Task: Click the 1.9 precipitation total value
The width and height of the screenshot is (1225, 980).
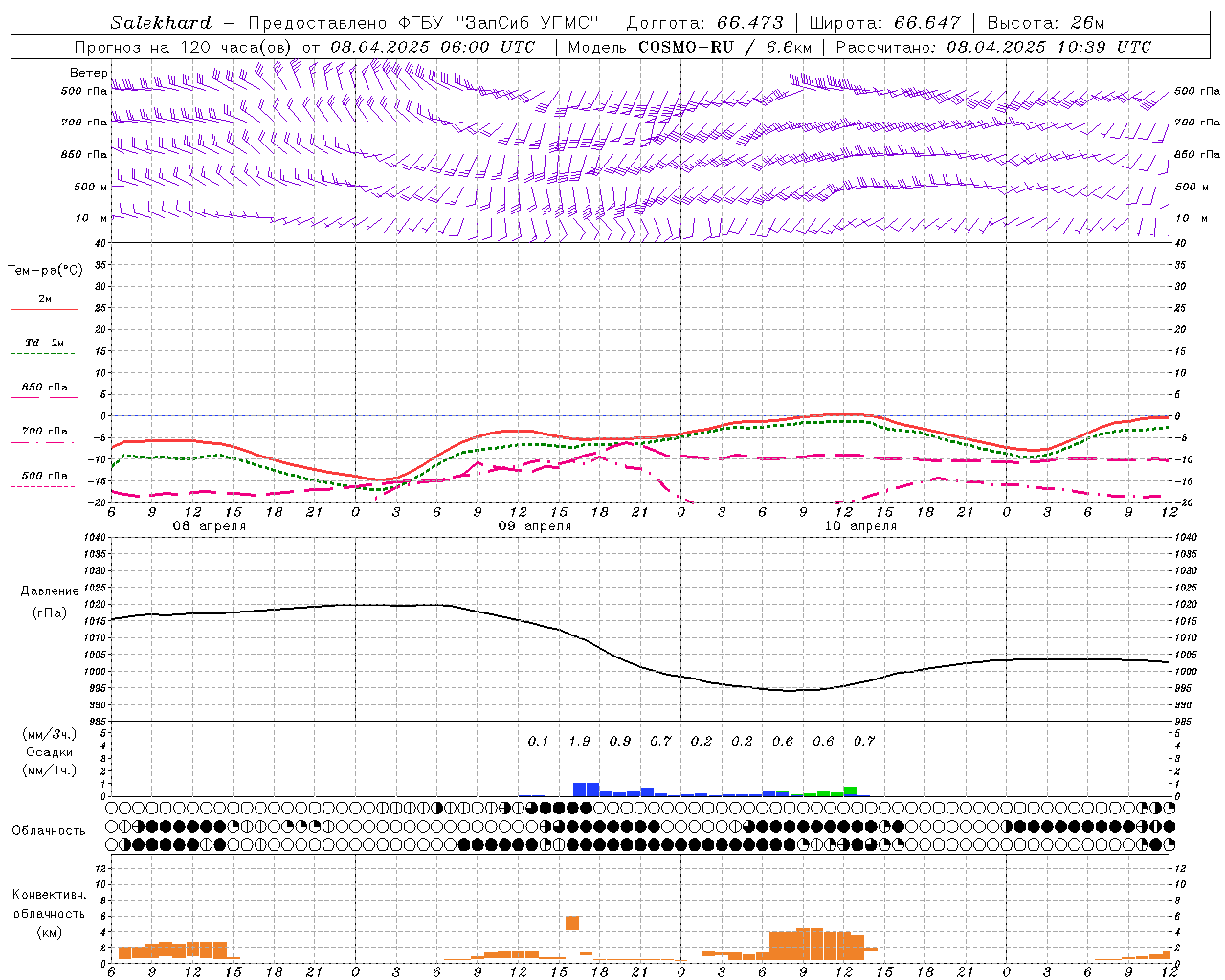Action: (x=579, y=742)
